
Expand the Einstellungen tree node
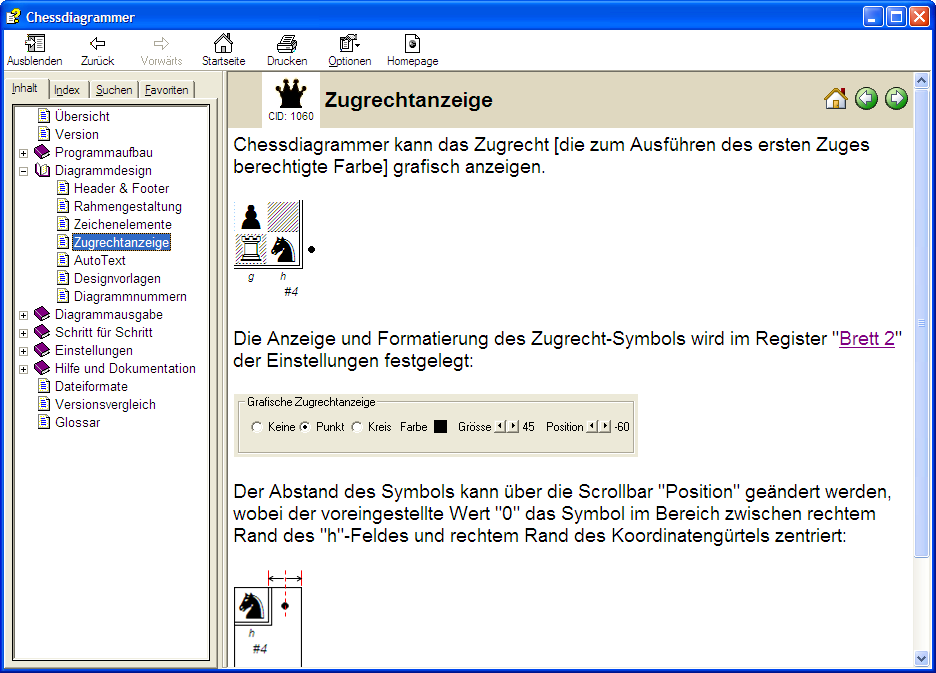[x=23, y=351]
